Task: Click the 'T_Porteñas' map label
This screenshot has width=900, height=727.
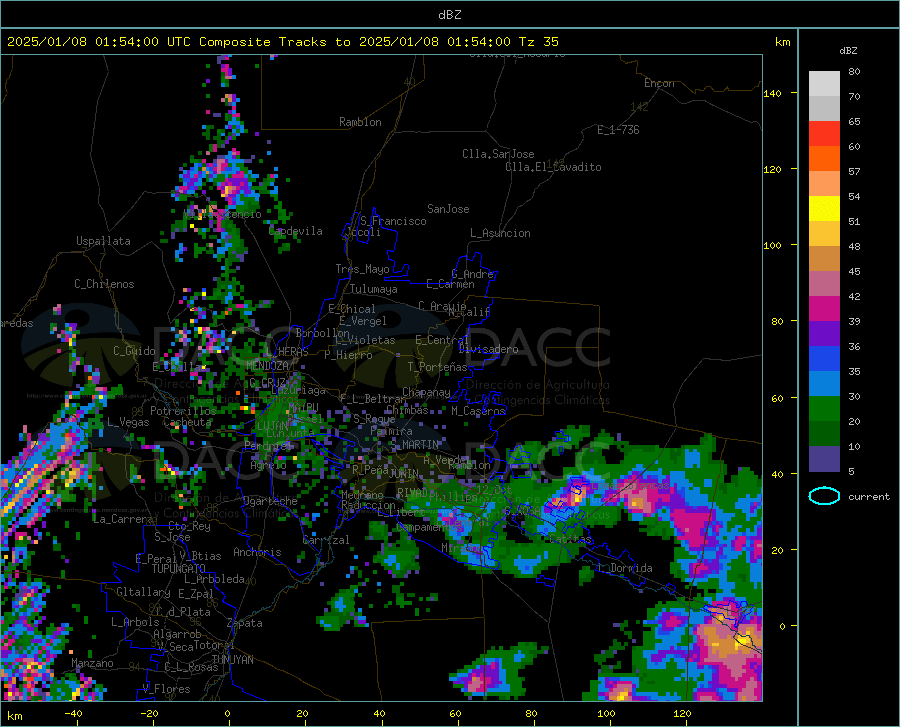Action: pos(437,367)
